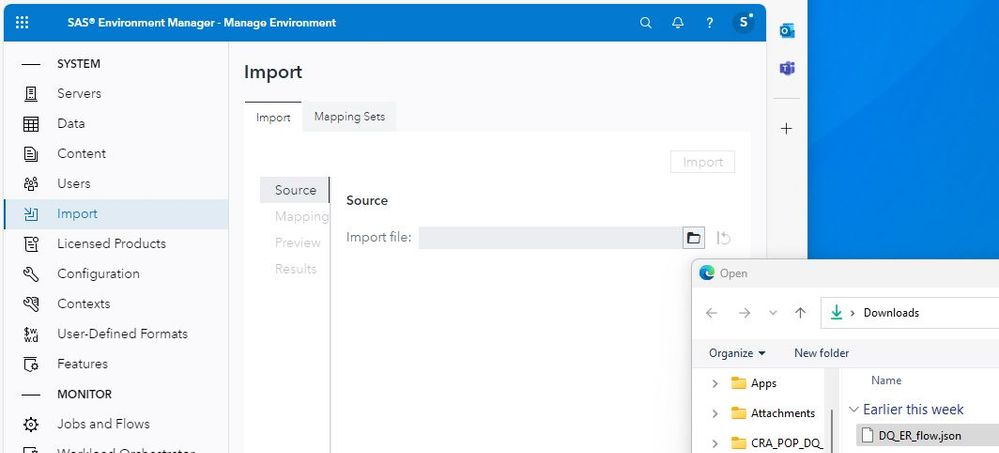Click the Import icon in sidebar
Image resolution: width=999 pixels, height=453 pixels.
click(x=31, y=214)
